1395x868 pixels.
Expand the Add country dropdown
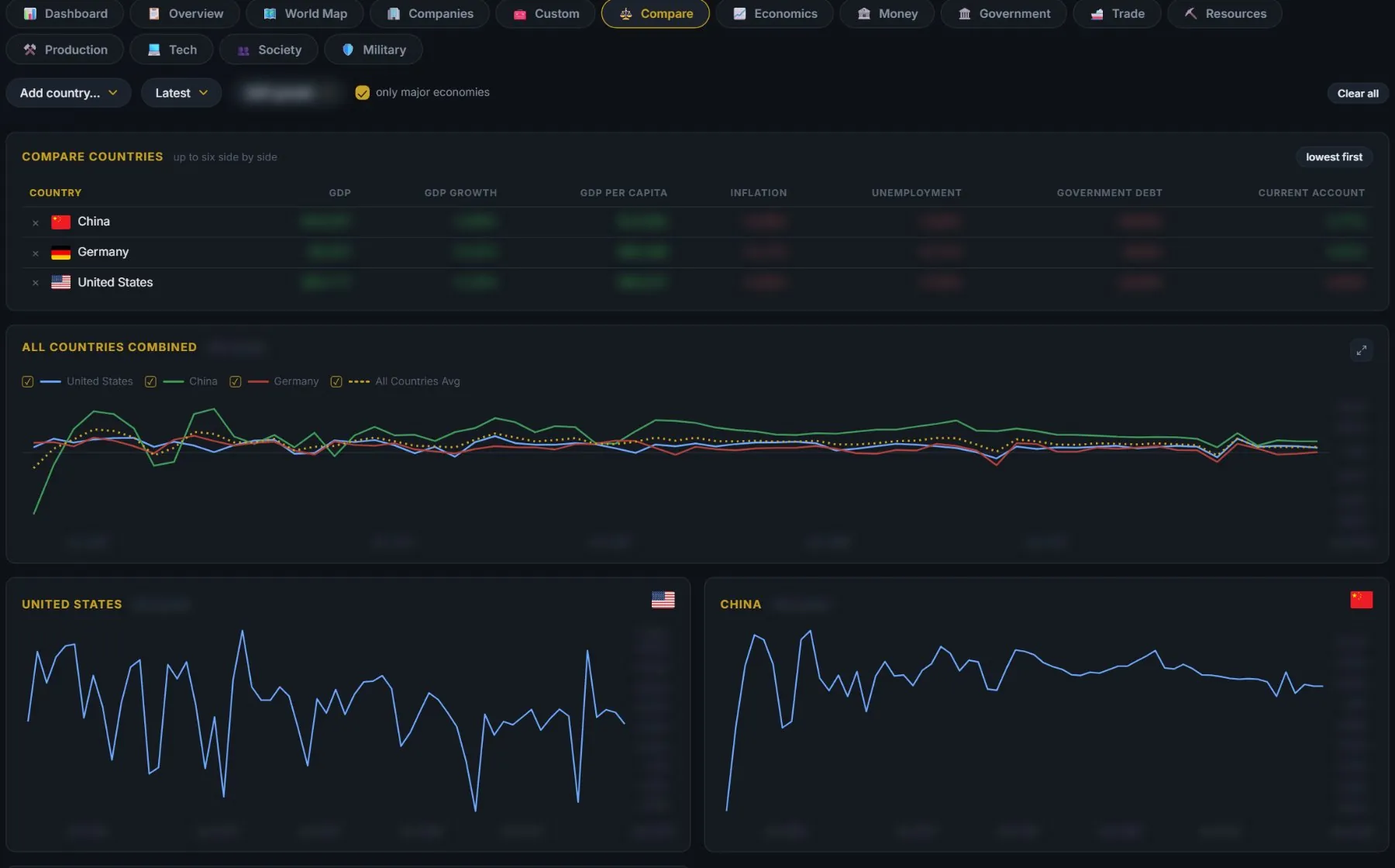(x=69, y=93)
